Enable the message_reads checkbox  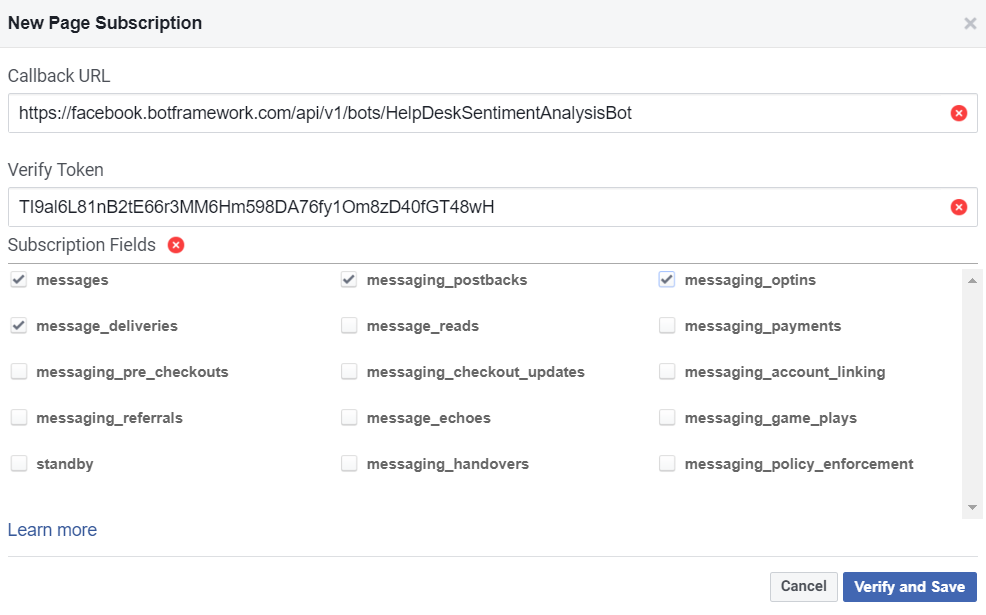(x=349, y=326)
